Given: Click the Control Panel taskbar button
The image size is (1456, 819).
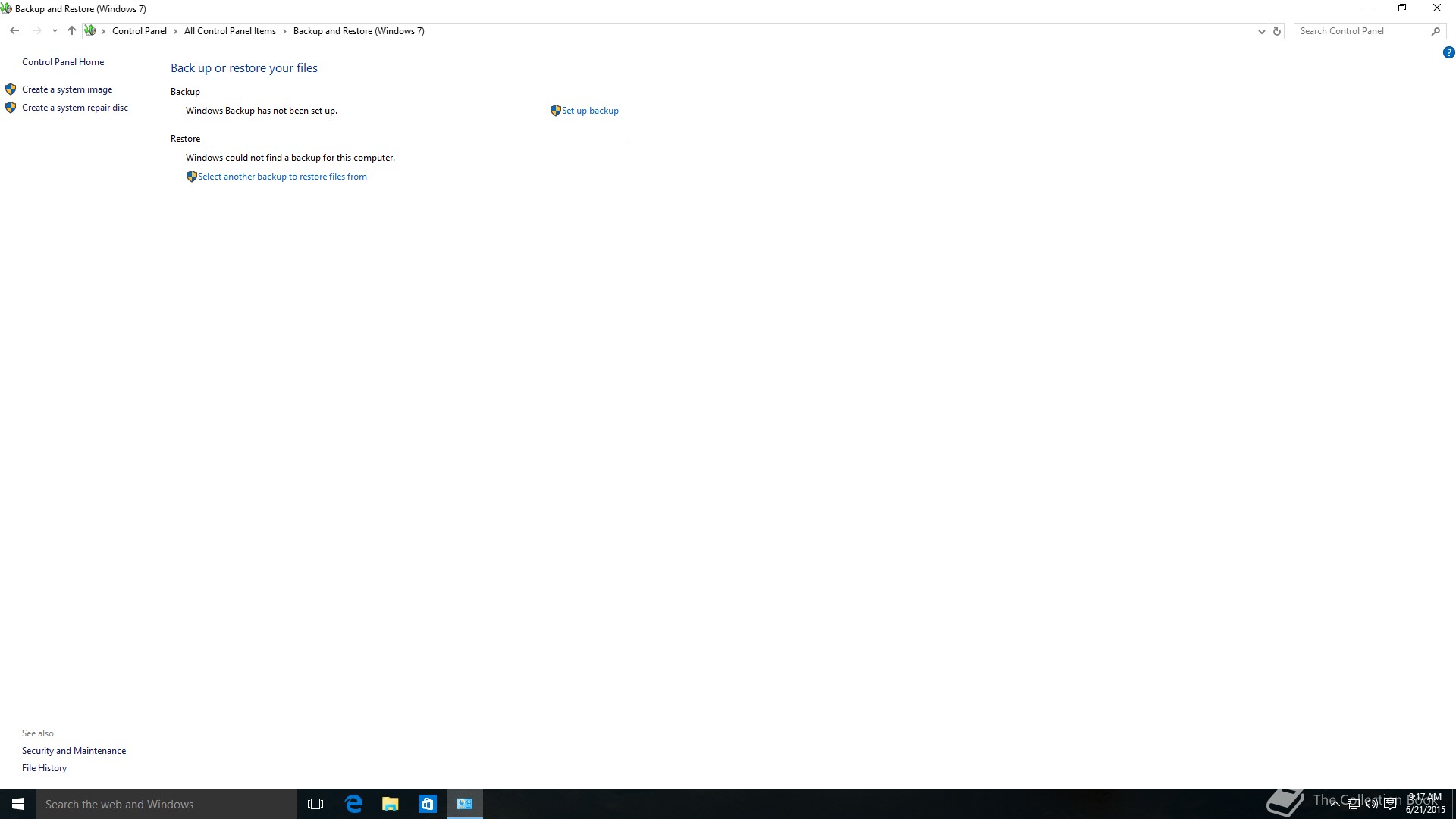Looking at the screenshot, I should coord(465,804).
